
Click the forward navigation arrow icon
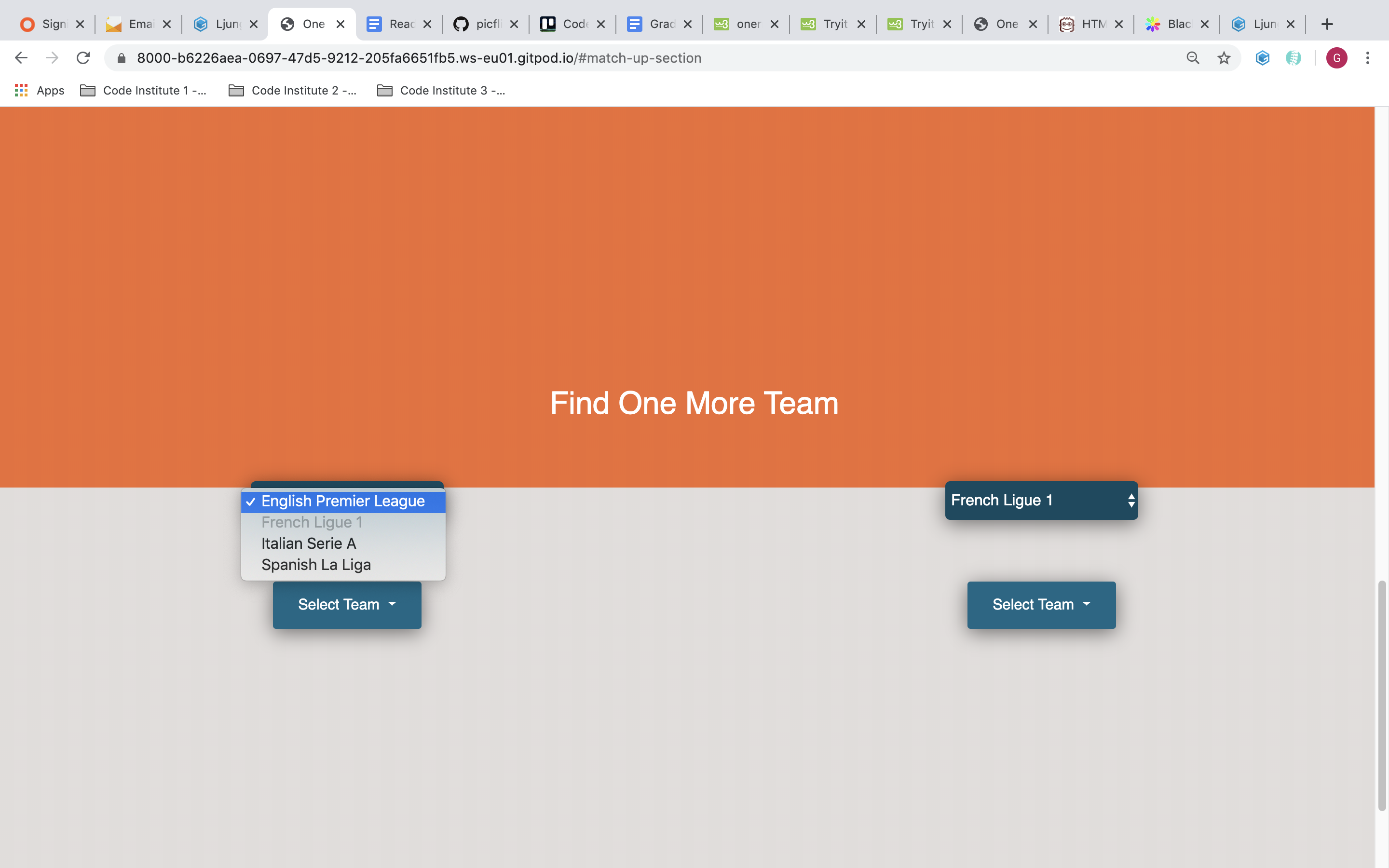click(x=52, y=58)
